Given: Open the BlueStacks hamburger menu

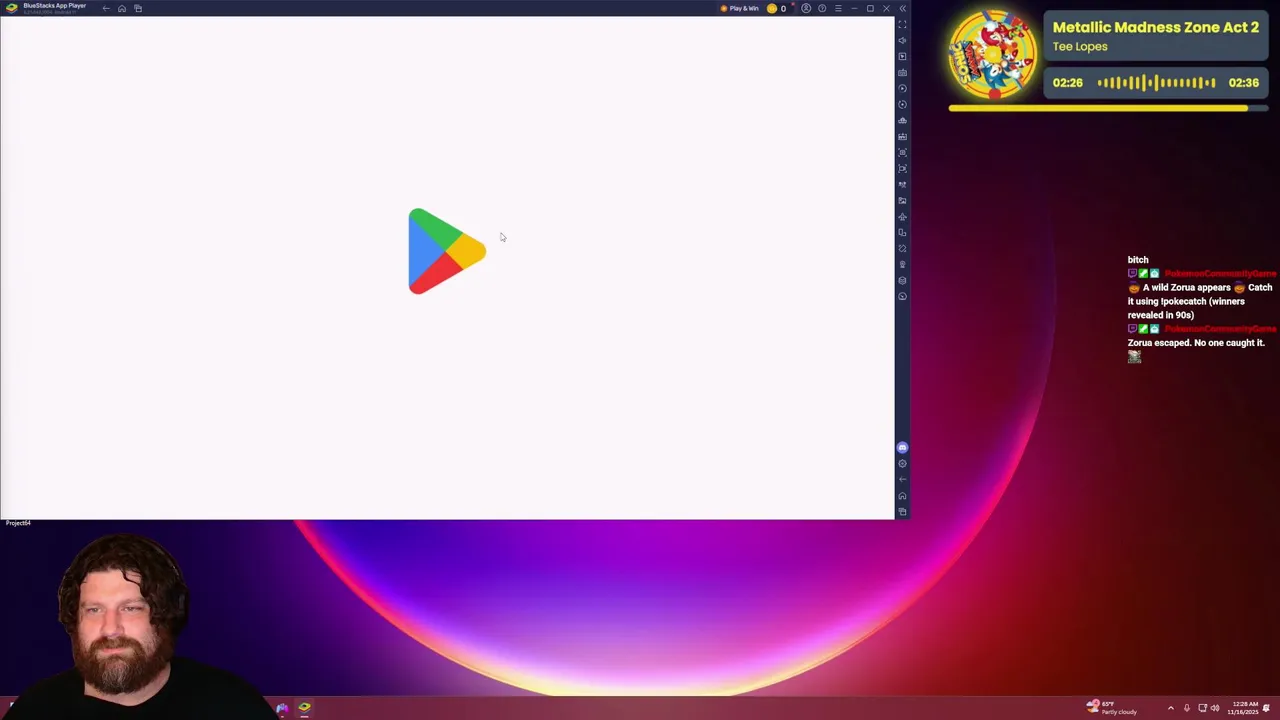Looking at the screenshot, I should (x=838, y=8).
